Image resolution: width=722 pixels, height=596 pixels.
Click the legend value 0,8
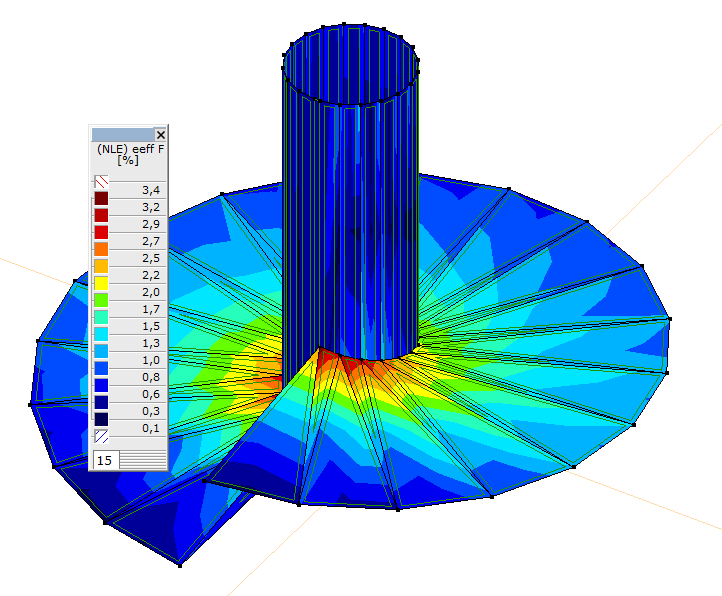tap(151, 377)
